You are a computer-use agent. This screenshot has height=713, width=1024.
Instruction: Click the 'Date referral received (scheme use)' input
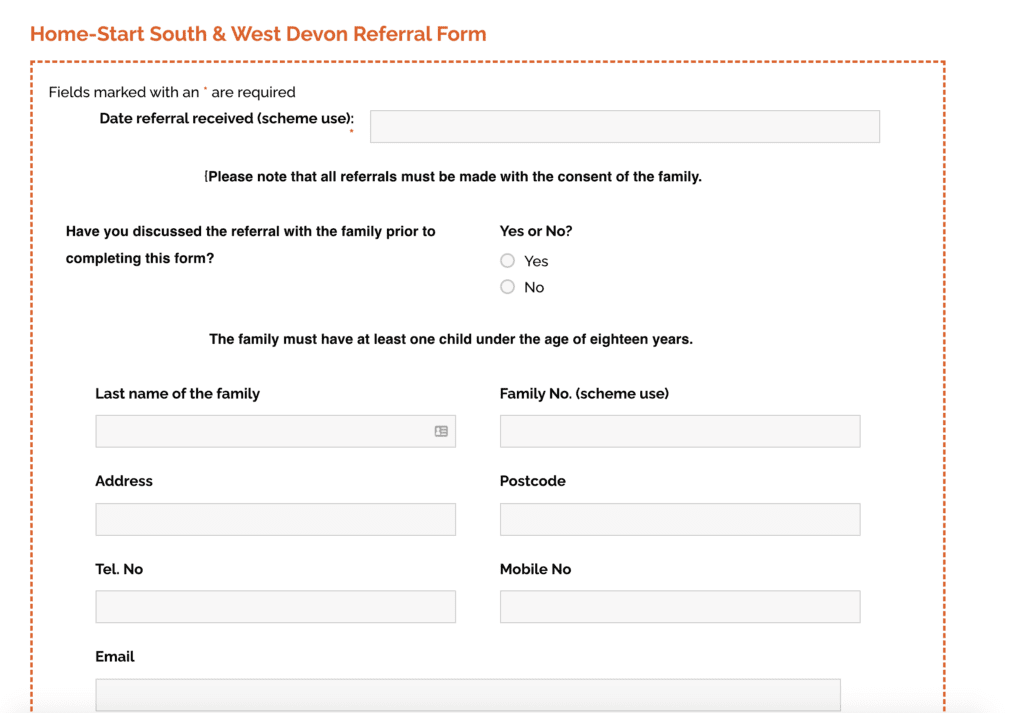pos(624,126)
